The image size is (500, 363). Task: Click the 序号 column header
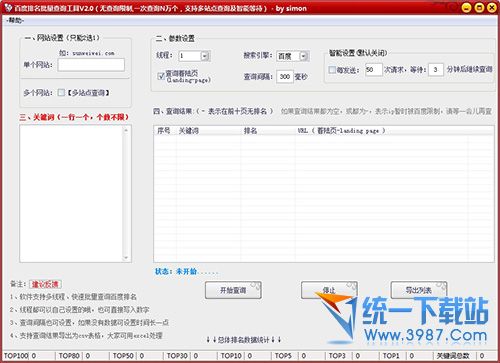tap(165, 131)
